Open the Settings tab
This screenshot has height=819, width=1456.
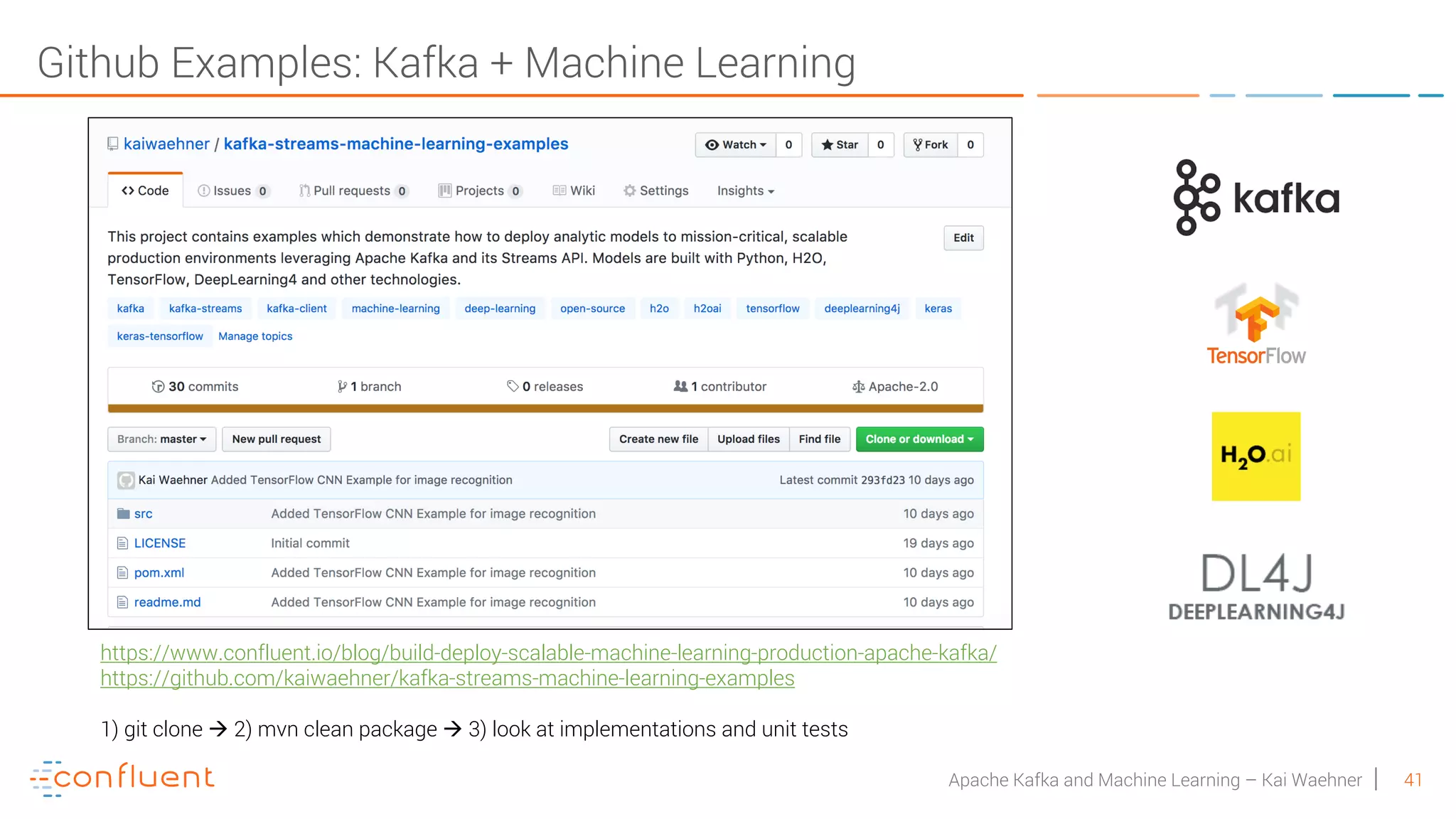655,191
